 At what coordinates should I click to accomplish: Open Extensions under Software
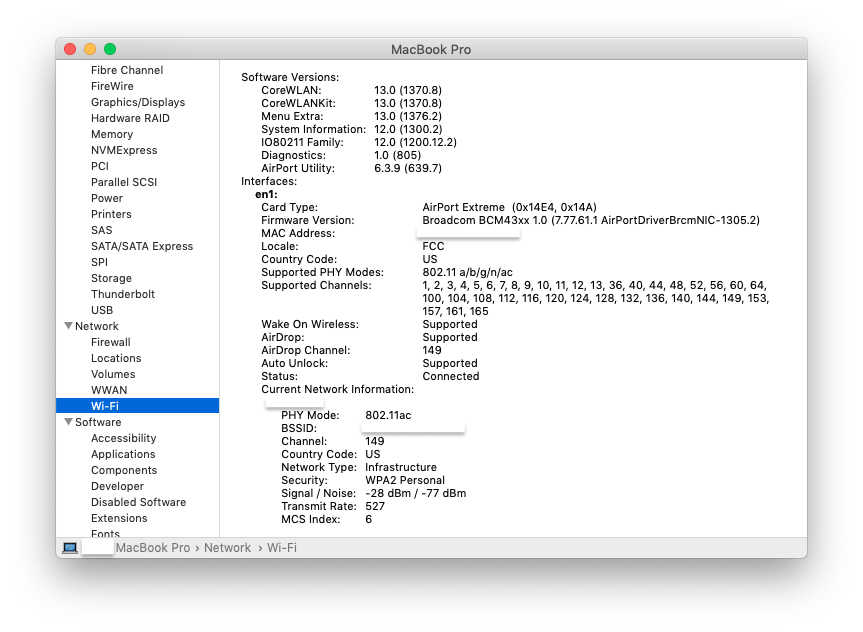(x=119, y=517)
